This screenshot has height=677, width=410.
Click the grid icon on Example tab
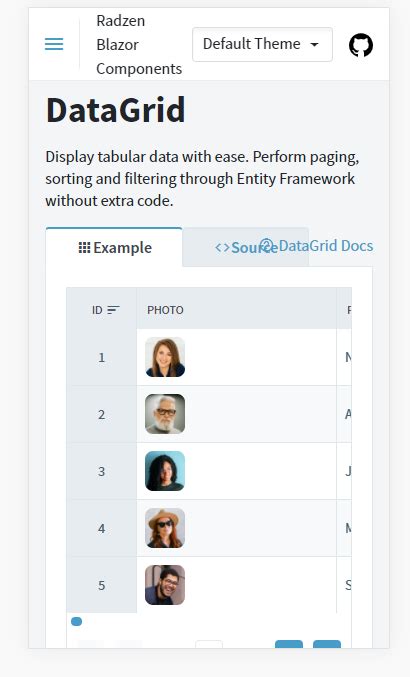85,247
